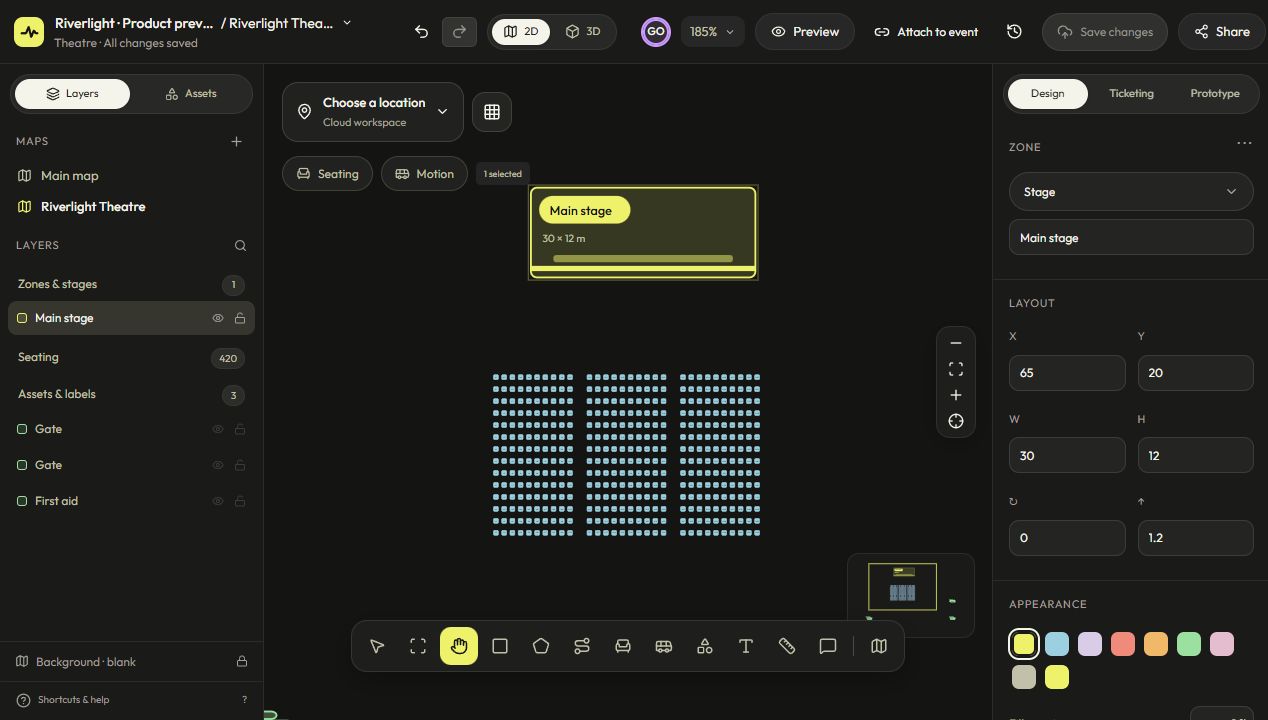Show the second Gate layer
This screenshot has height=720, width=1268.
217,465
